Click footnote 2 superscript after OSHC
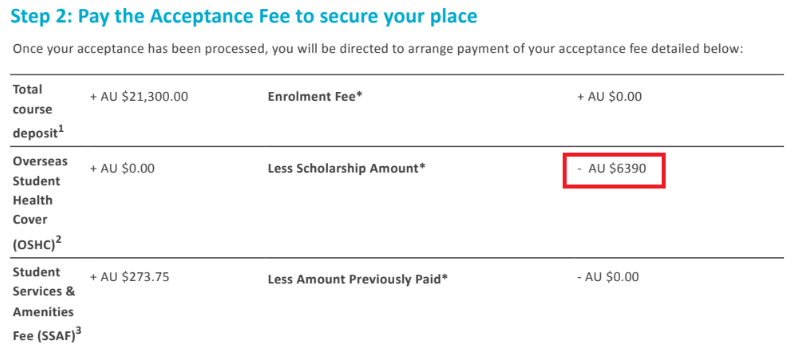This screenshot has height=362, width=796. click(58, 241)
